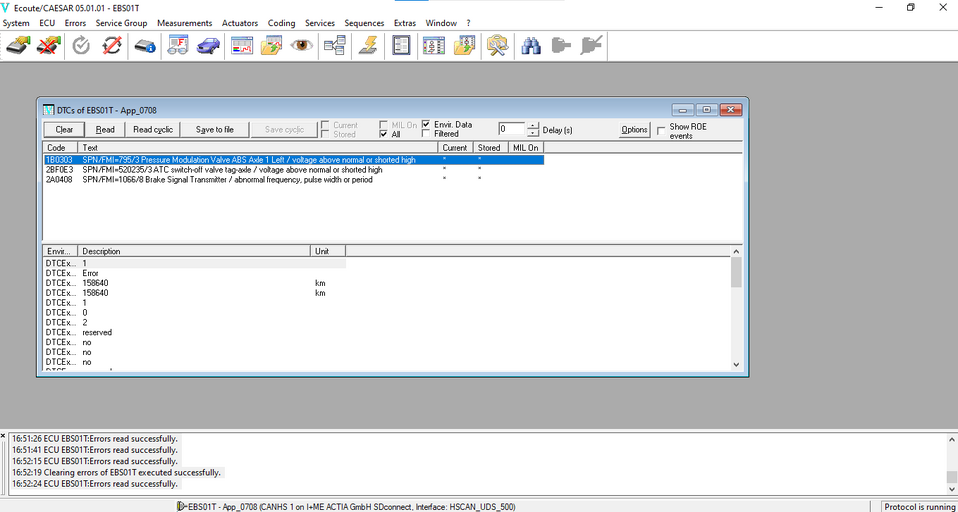Click the lightning bolt actuator icon
Viewport: 958px width, 512px height.
367,46
